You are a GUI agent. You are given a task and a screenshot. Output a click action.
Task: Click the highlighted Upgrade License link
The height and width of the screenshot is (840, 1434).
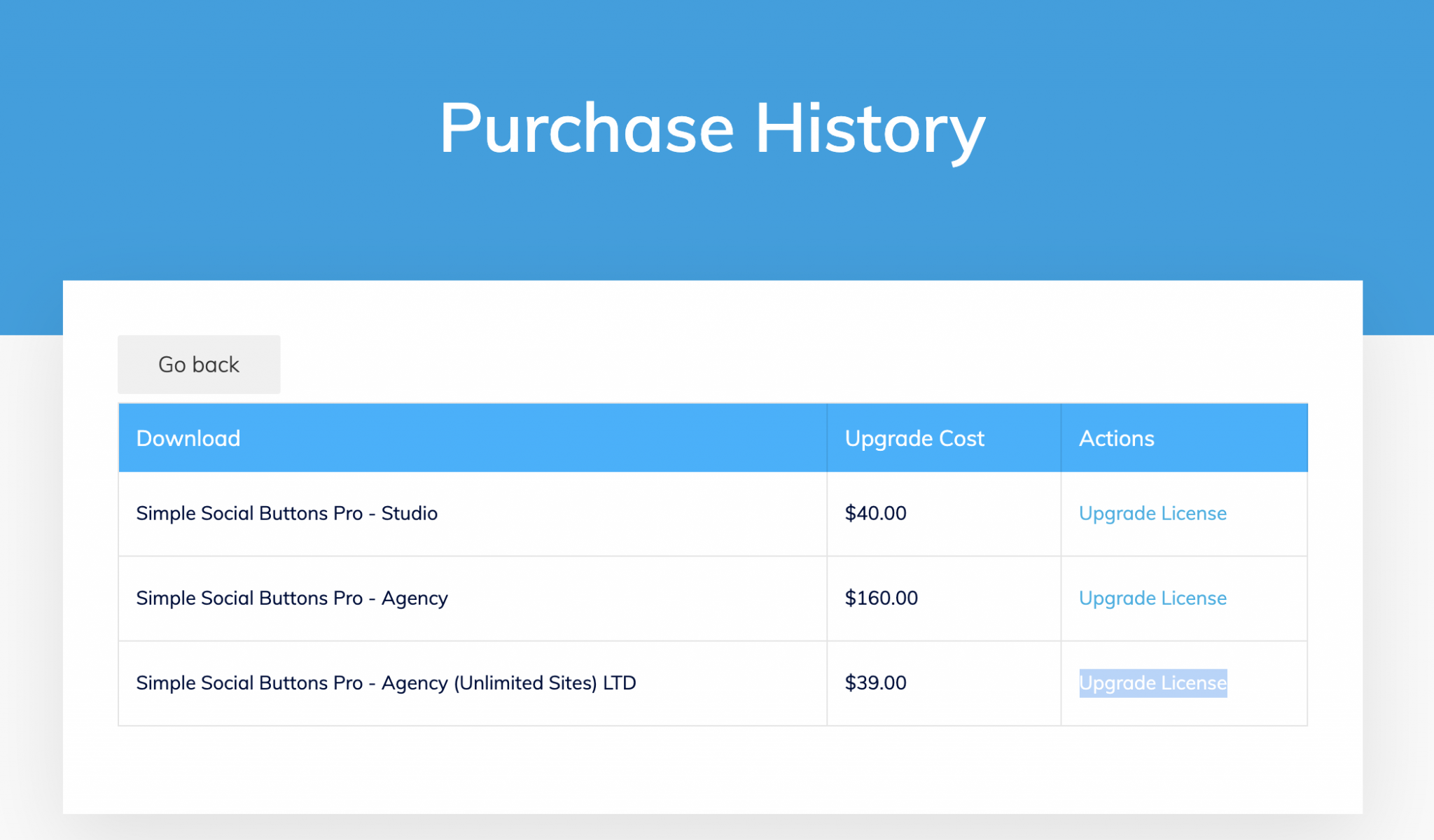pos(1153,682)
